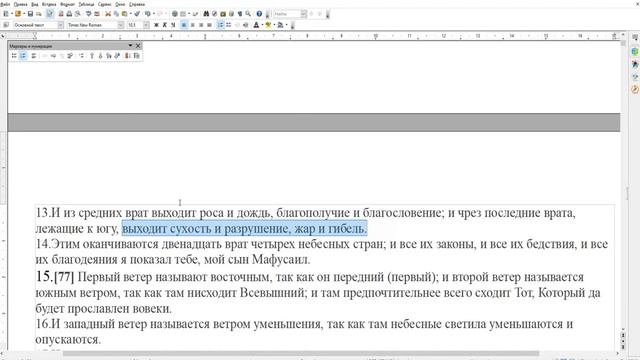This screenshot has height=360, width=640.
Task: Click Next Page button below vertical scrollbar
Action: pyautogui.click(x=623, y=347)
